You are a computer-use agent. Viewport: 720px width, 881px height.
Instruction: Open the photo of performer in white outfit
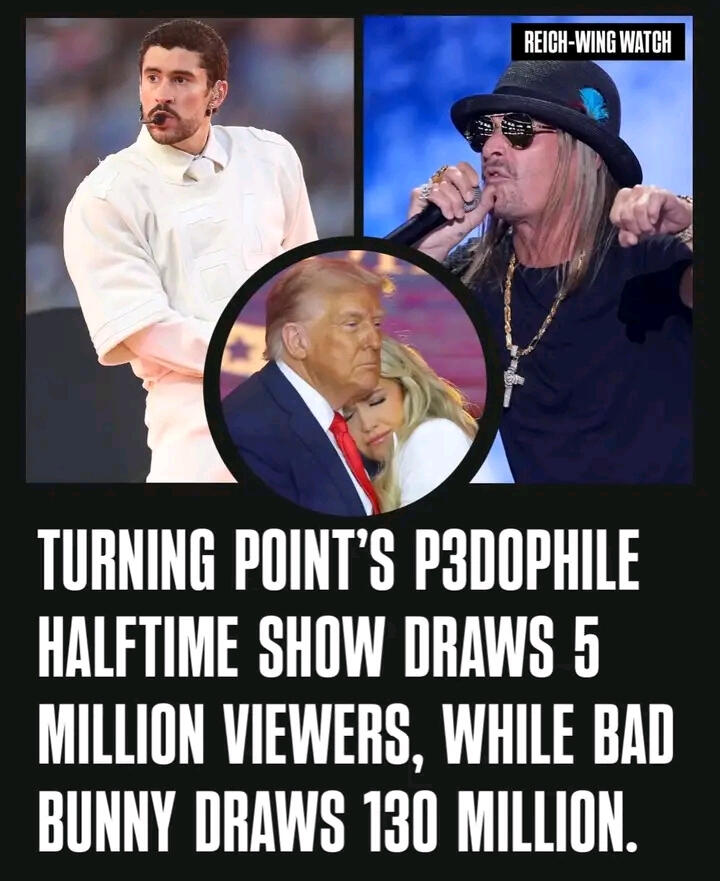coord(190,250)
